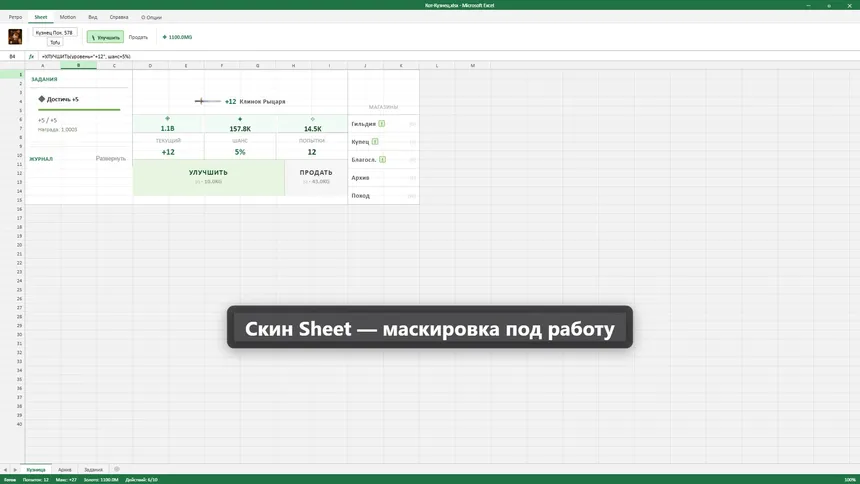
Task: Click the gem icon above 157.8K
Action: pos(240,119)
